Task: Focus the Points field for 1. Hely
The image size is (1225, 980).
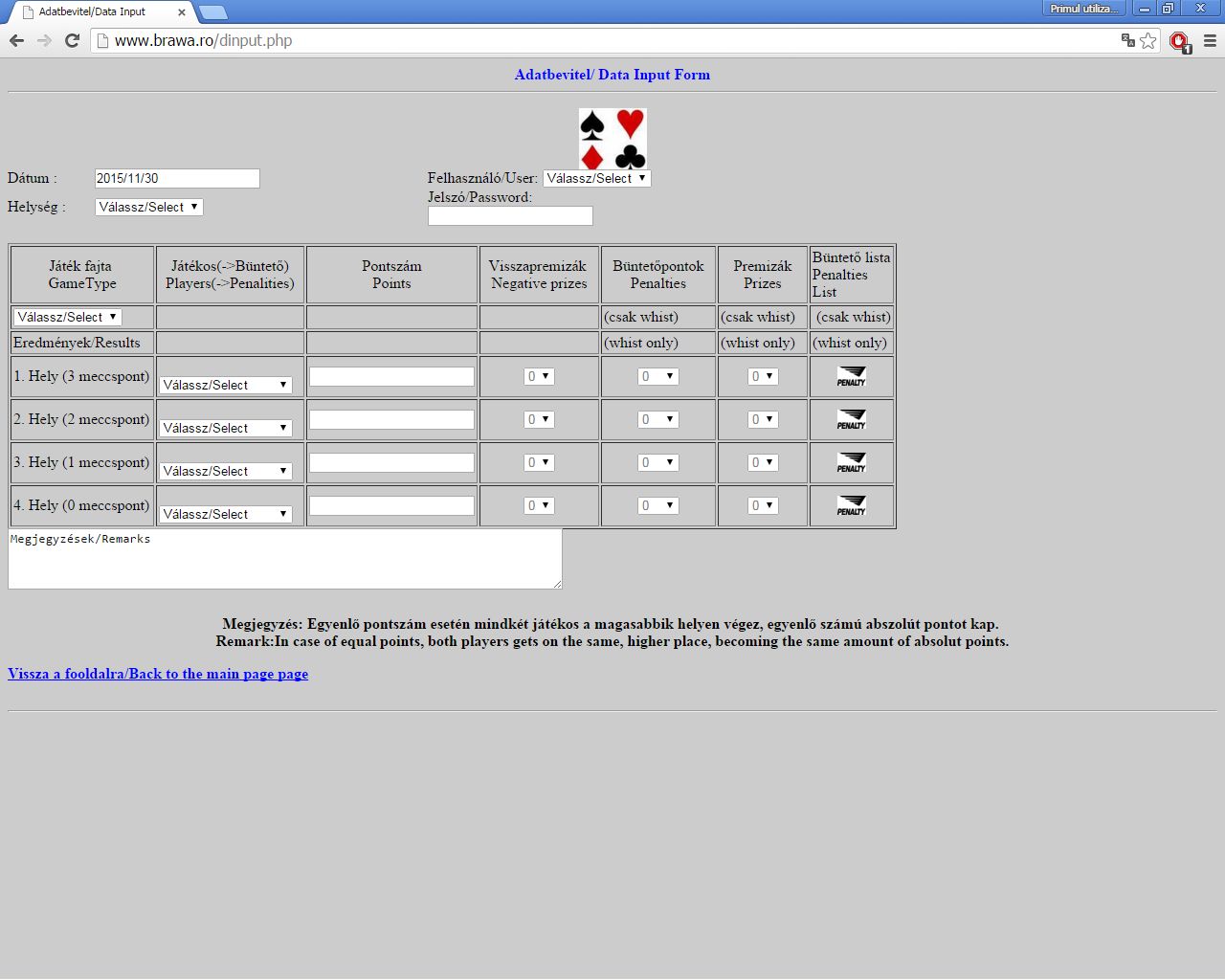Action: click(391, 376)
